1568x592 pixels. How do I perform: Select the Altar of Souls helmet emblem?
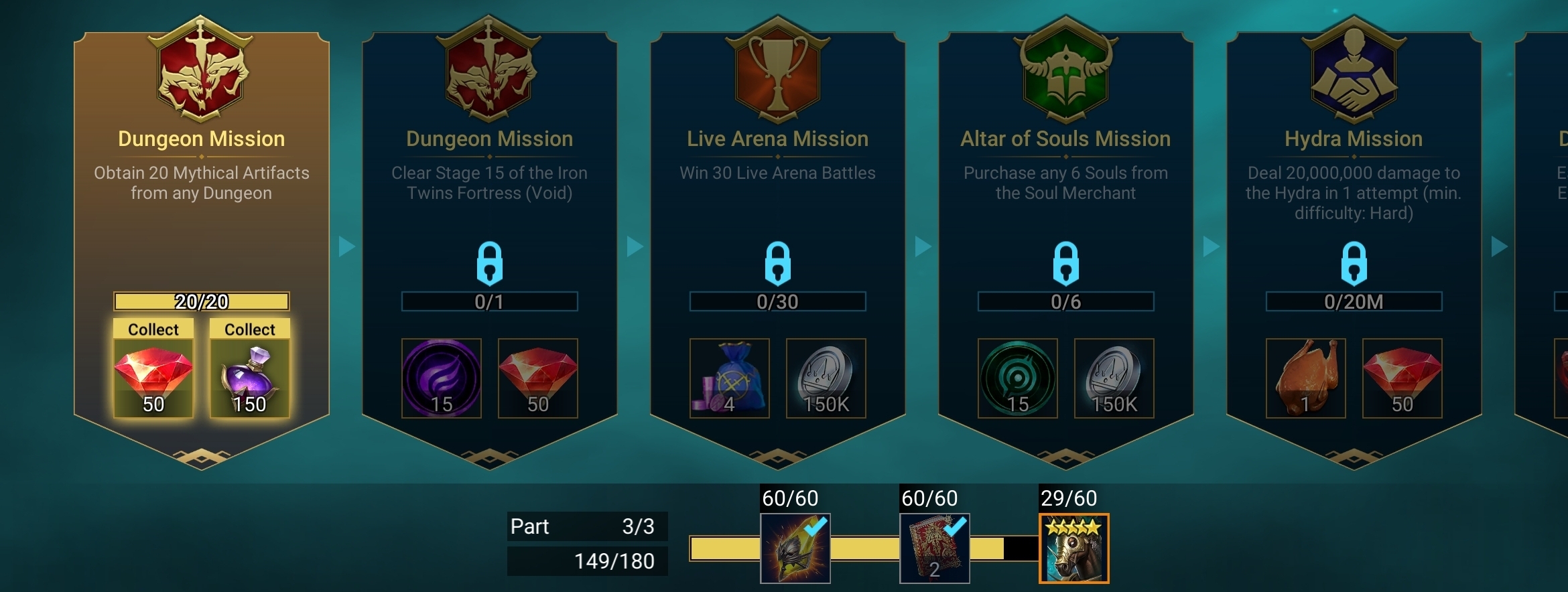pos(1065,70)
